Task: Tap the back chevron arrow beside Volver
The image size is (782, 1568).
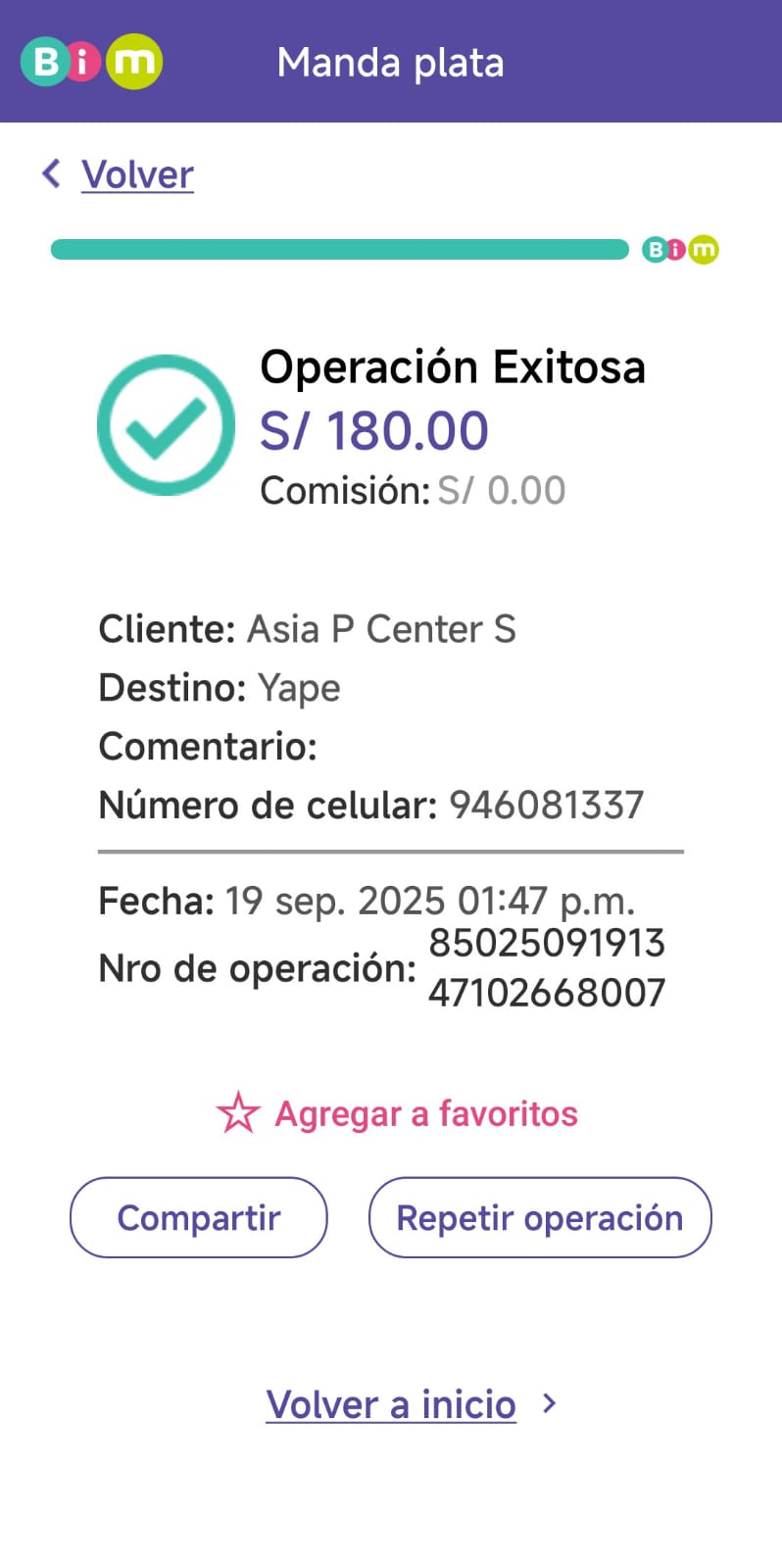Action: [x=52, y=173]
